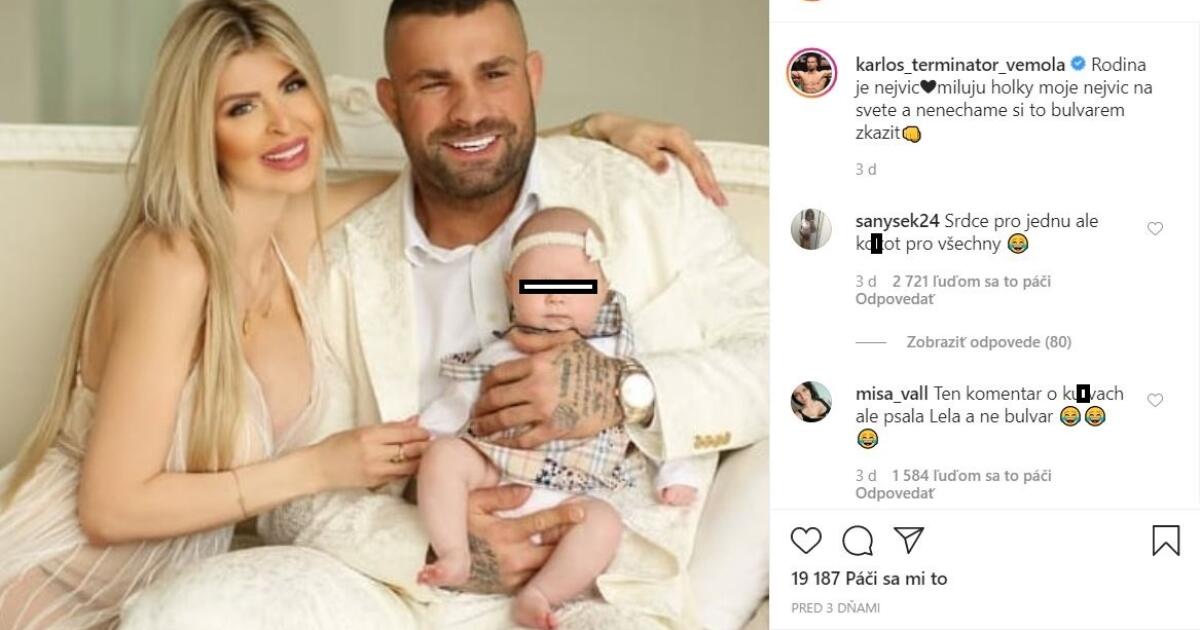Expand replies with Zobraziť odpovede (80)
The image size is (1200, 630).
click(989, 342)
